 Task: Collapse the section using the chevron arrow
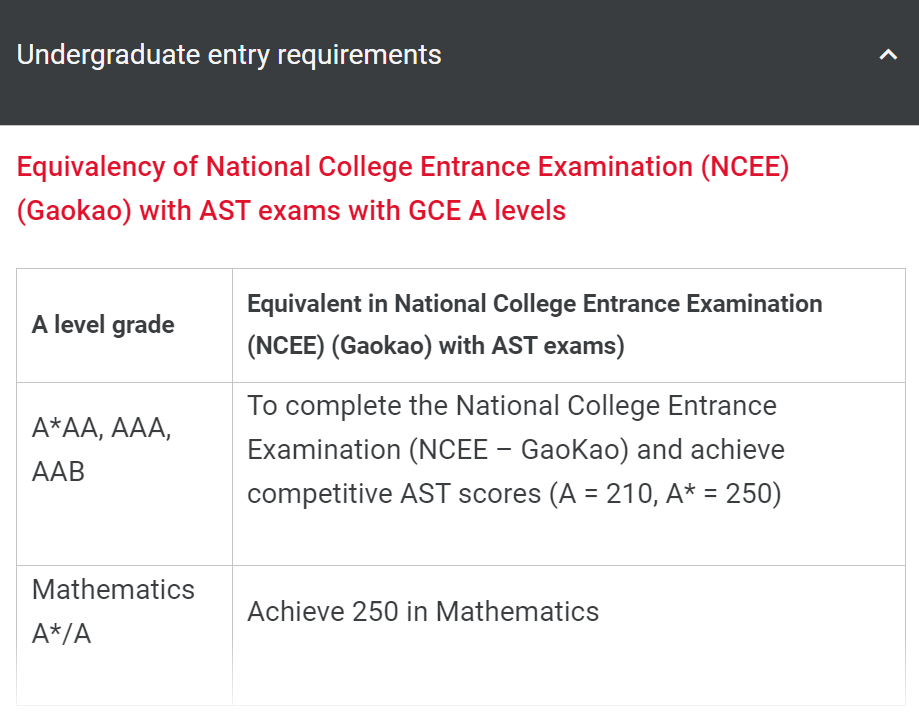pyautogui.click(x=888, y=55)
